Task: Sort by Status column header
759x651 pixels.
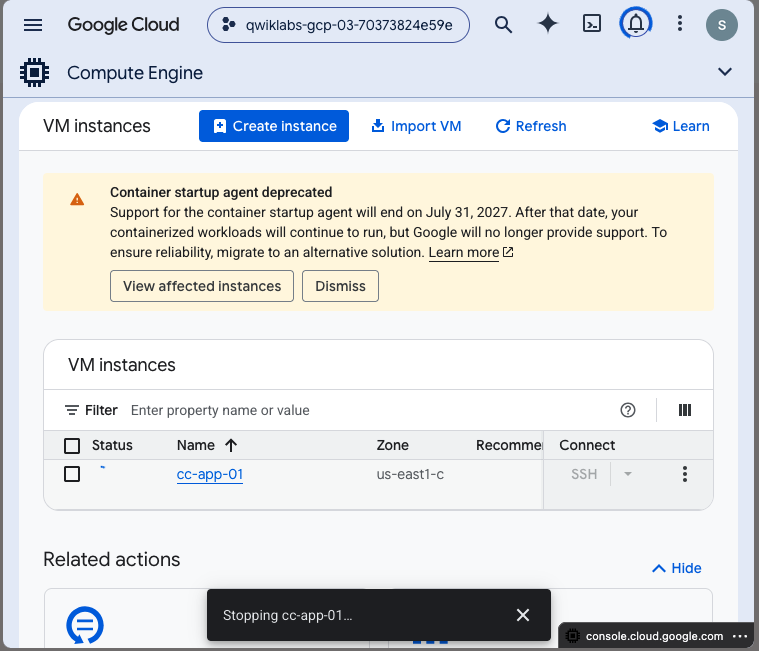Action: 112,445
